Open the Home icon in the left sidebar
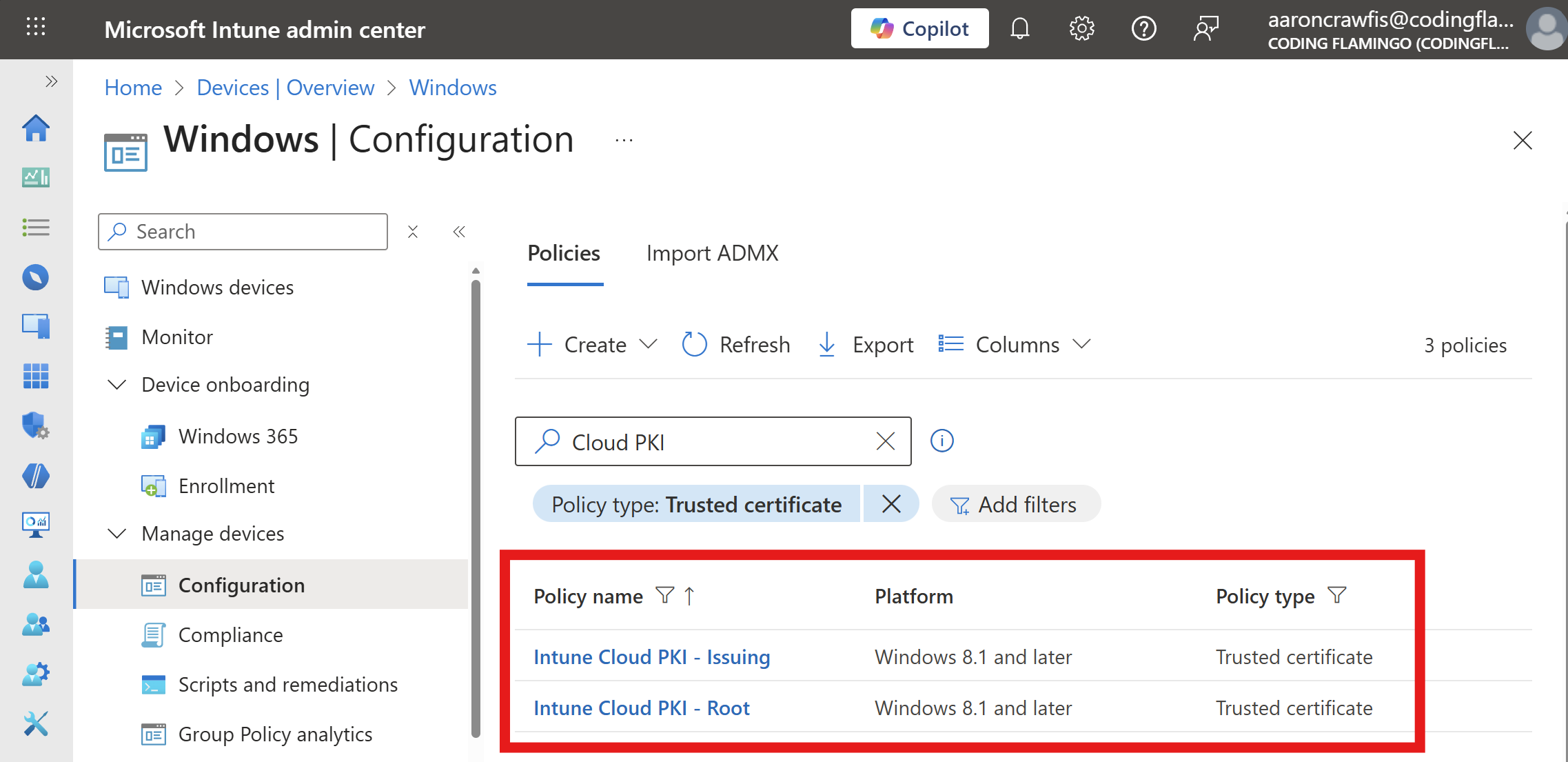Image resolution: width=1568 pixels, height=762 pixels. [x=36, y=128]
